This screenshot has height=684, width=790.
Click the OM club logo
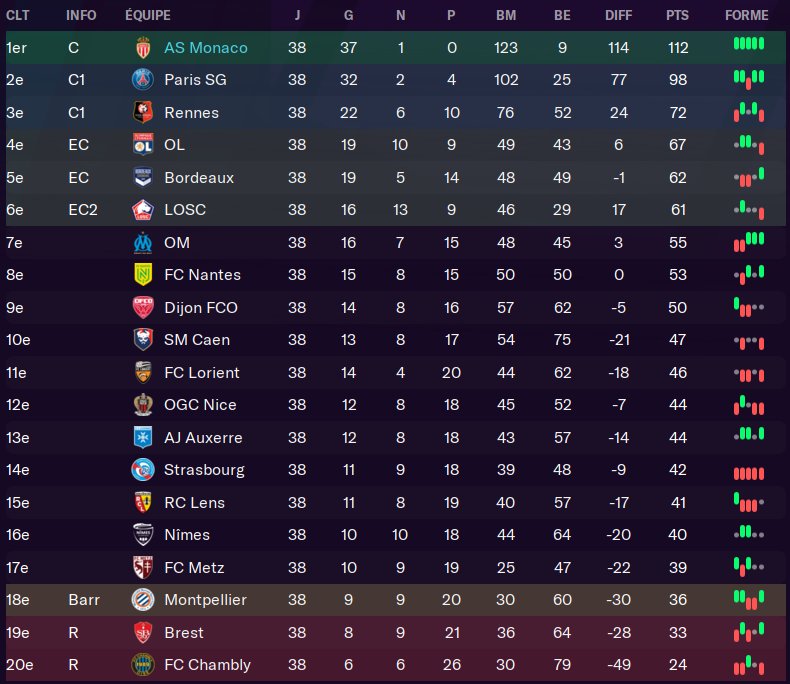[x=142, y=243]
